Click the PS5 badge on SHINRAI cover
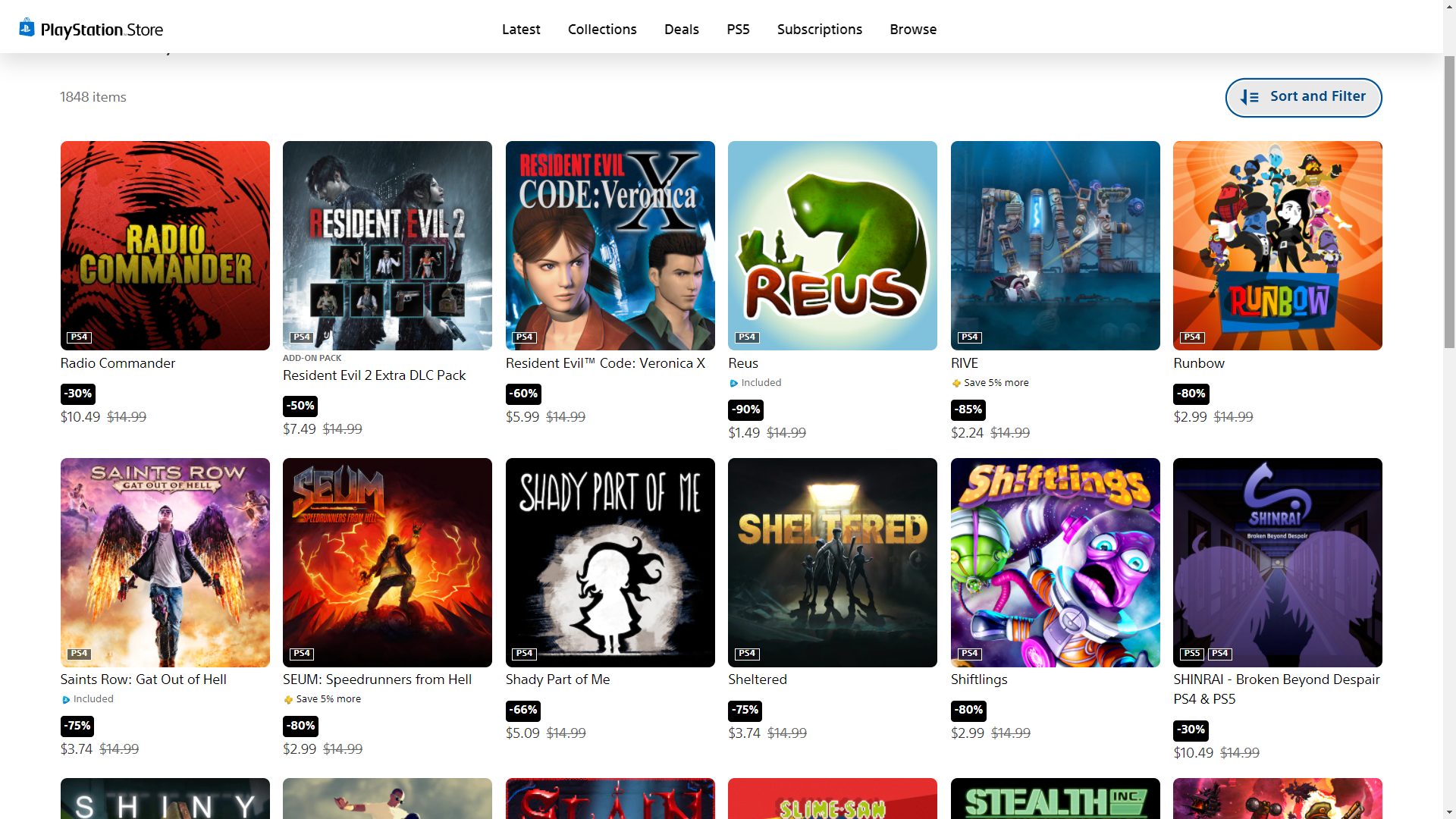This screenshot has height=819, width=1456. click(x=1191, y=653)
